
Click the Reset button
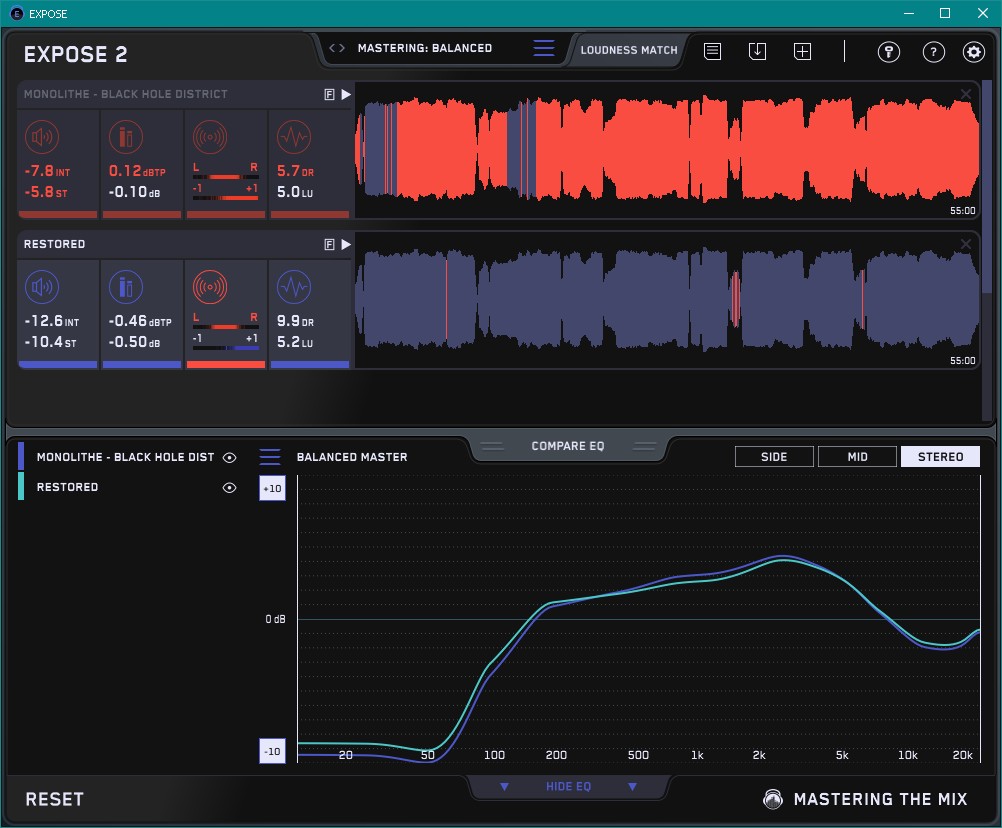click(x=55, y=799)
